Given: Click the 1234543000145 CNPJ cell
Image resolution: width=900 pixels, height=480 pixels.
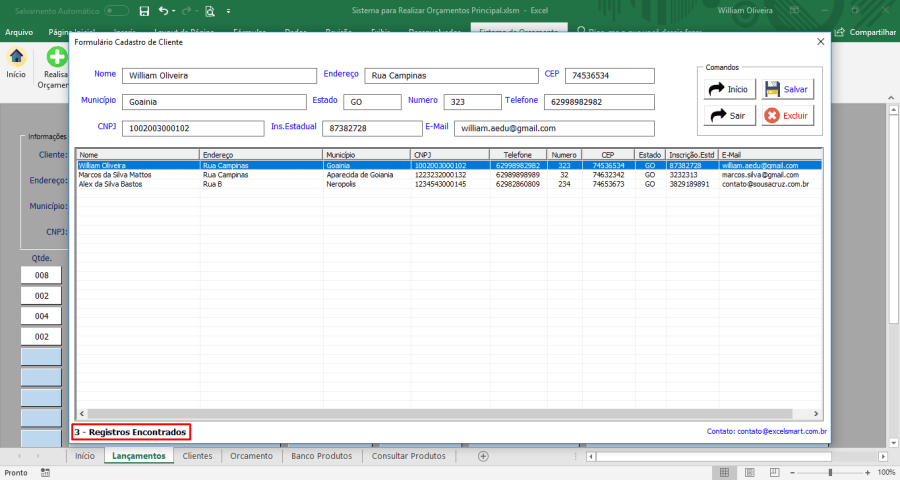Looking at the screenshot, I should pyautogui.click(x=440, y=184).
